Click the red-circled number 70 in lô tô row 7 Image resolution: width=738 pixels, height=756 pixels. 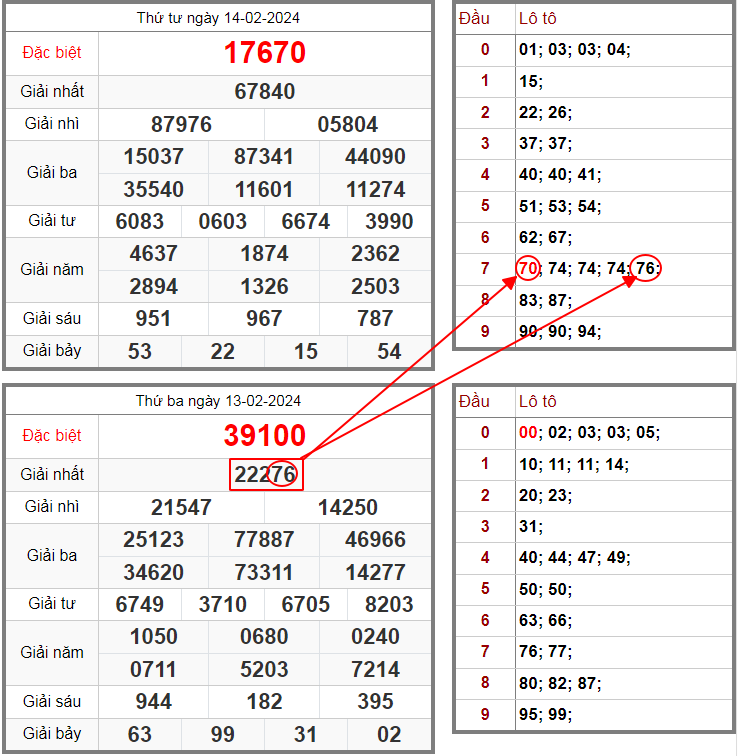[529, 269]
